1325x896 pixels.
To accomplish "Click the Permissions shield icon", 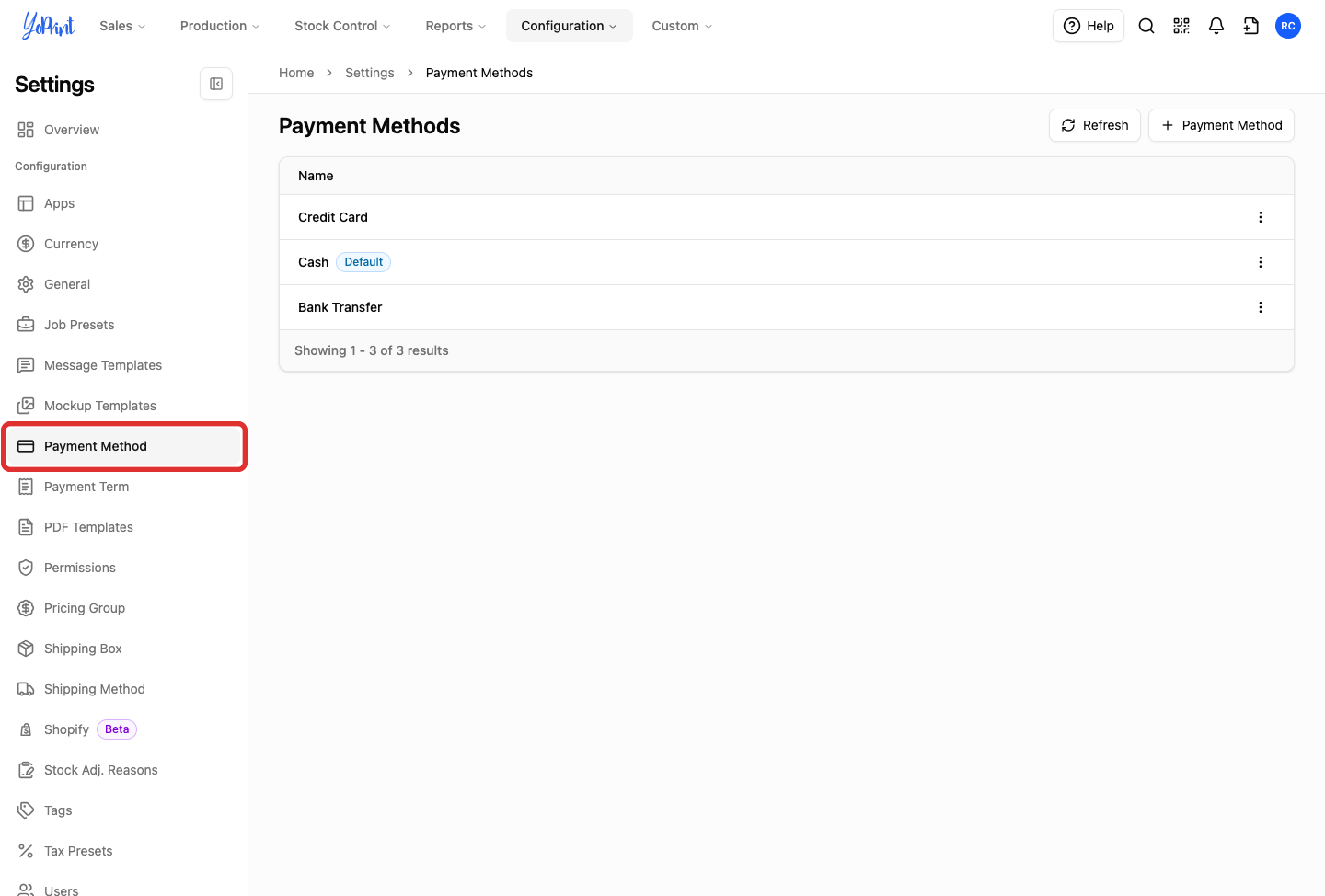I will coord(26,568).
